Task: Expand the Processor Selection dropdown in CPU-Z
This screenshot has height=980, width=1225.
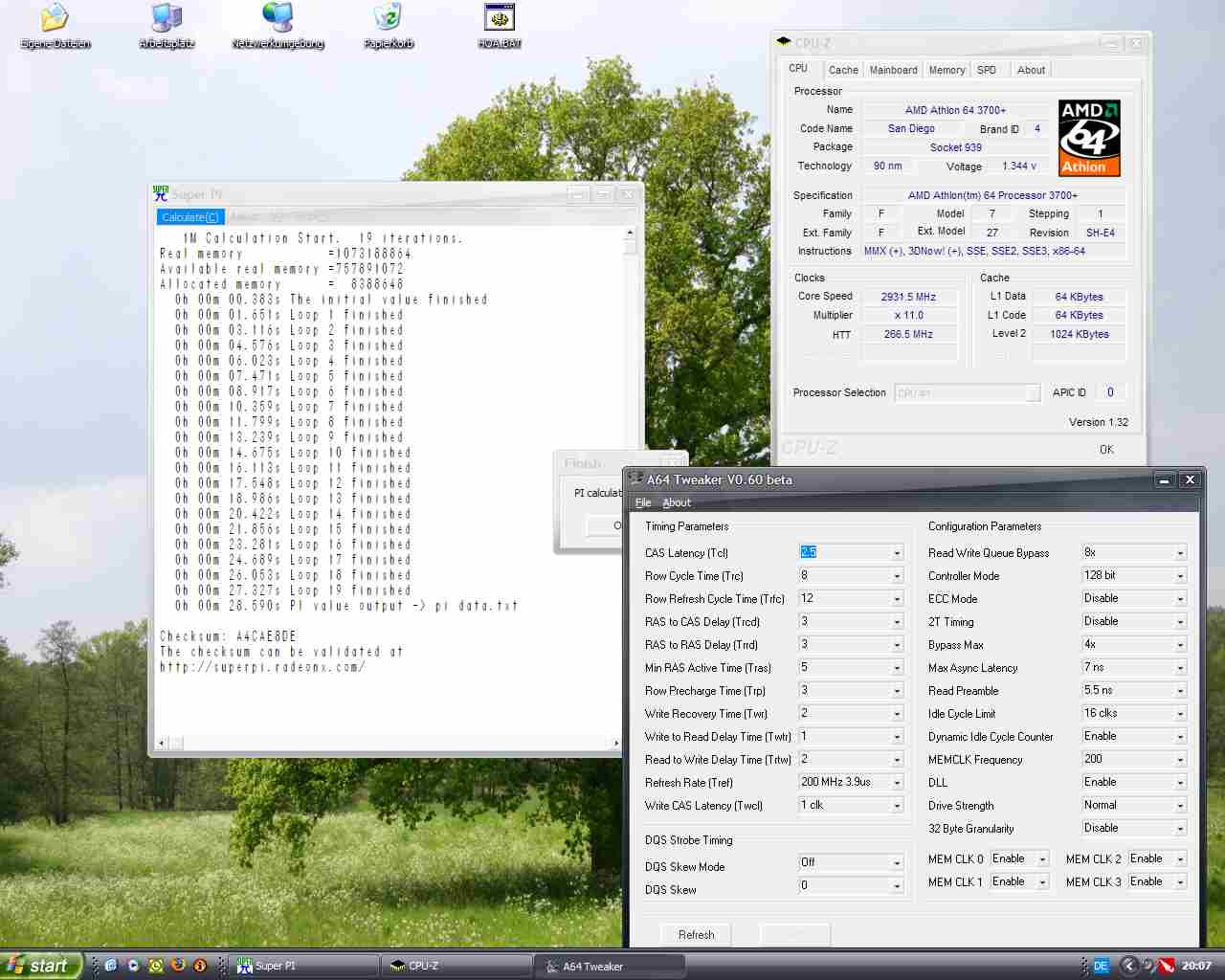Action: tap(1033, 393)
